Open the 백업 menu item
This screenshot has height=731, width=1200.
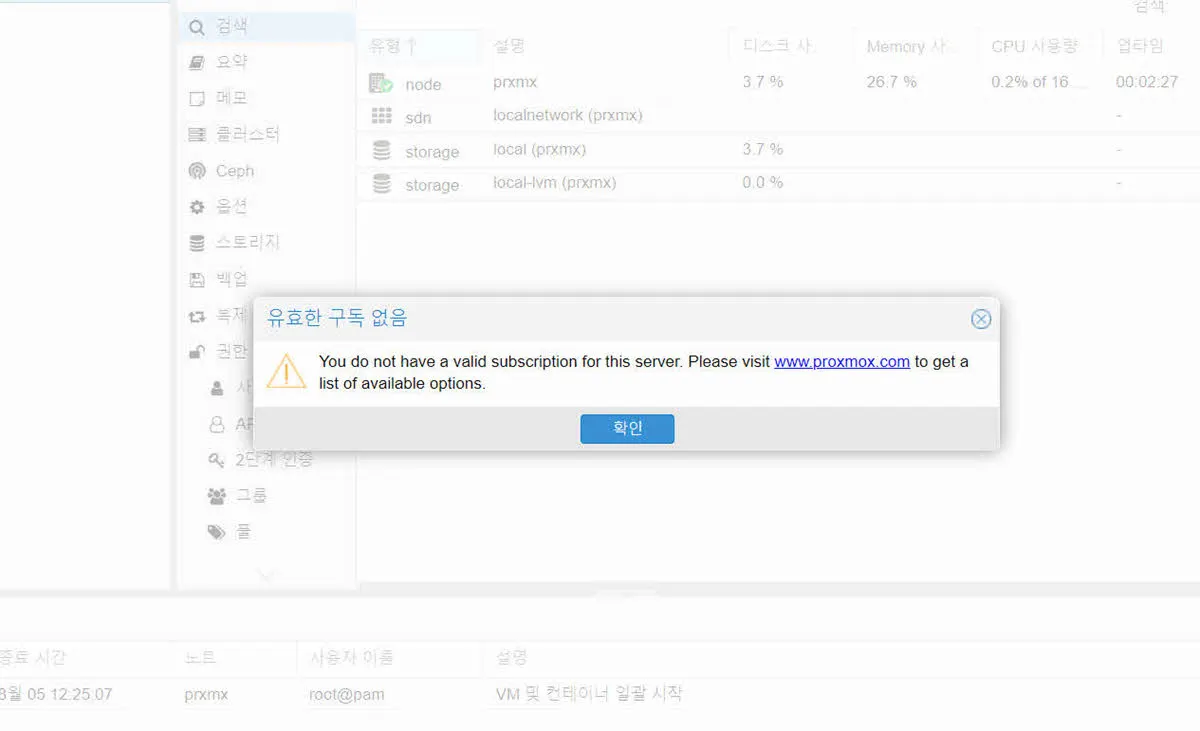266,279
